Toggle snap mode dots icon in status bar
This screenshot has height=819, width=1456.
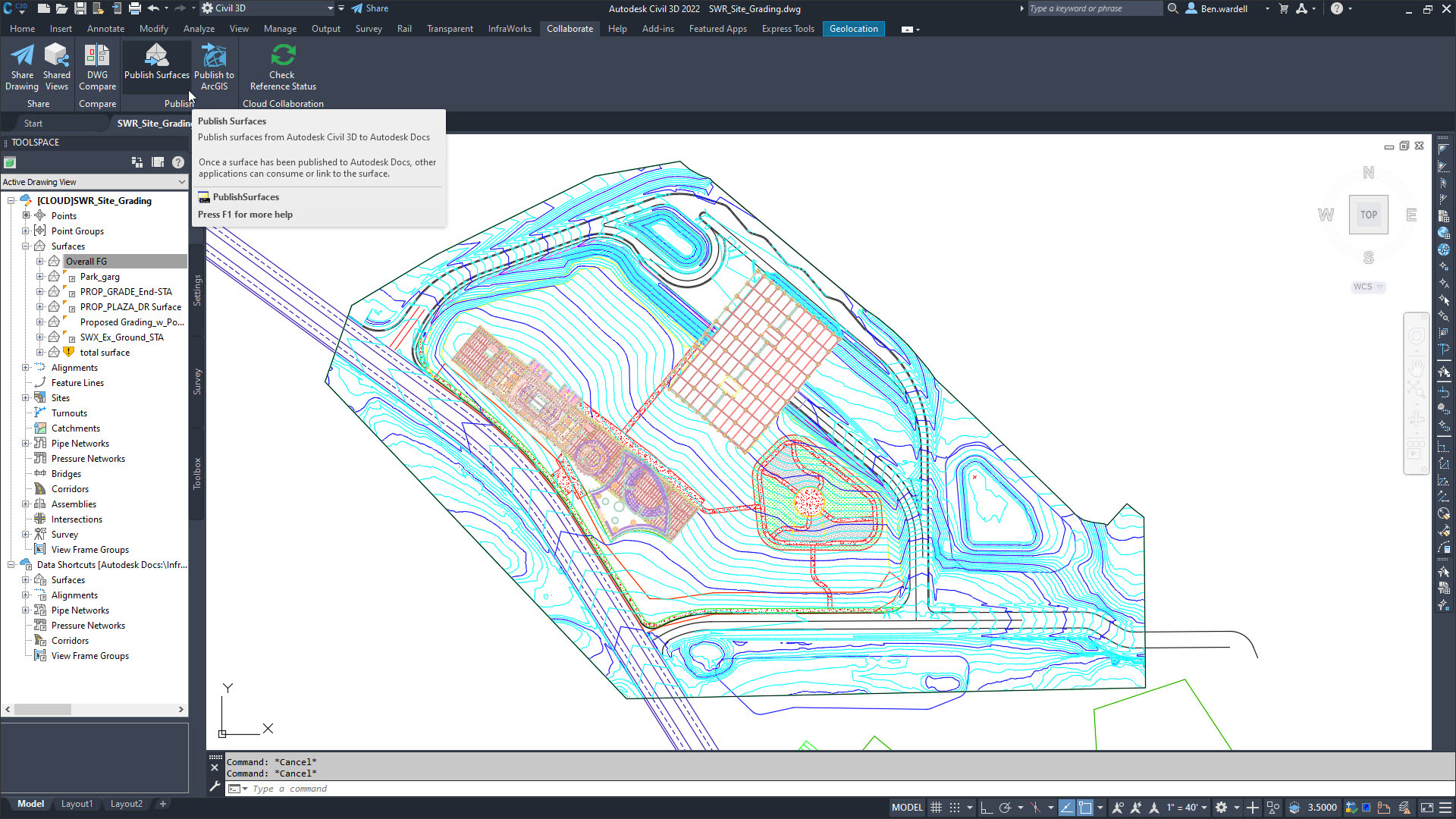click(x=955, y=808)
